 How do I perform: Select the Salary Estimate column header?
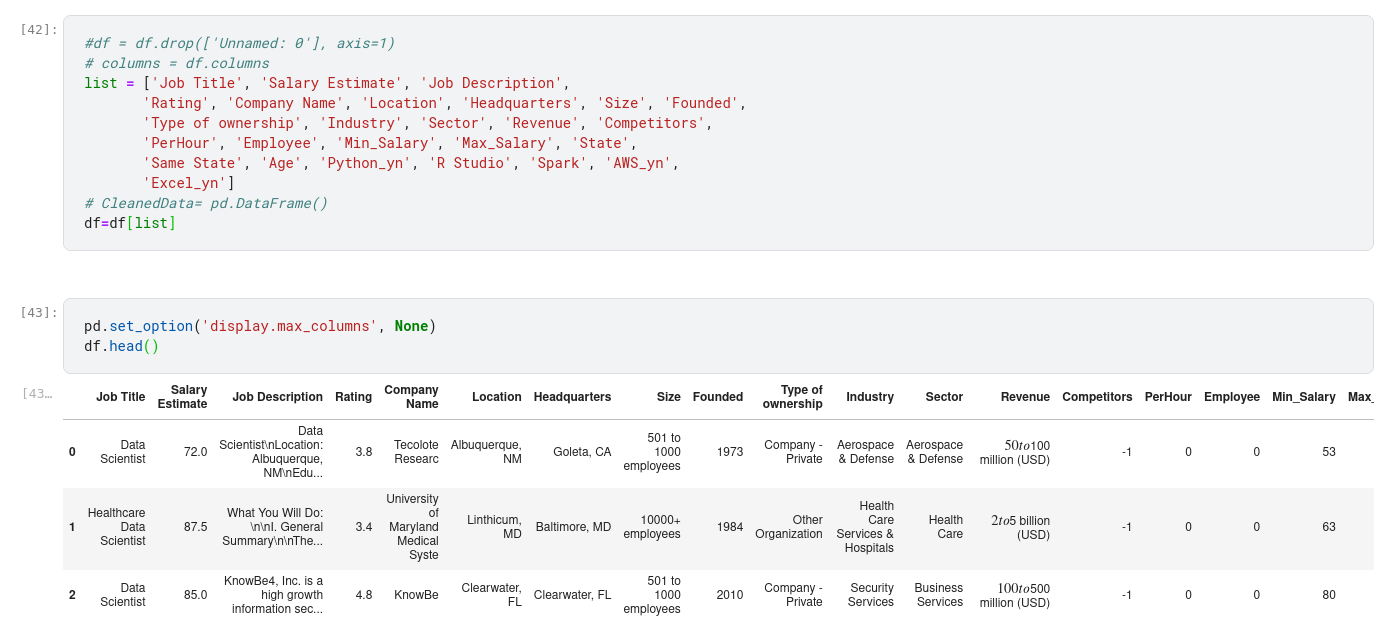pos(182,397)
